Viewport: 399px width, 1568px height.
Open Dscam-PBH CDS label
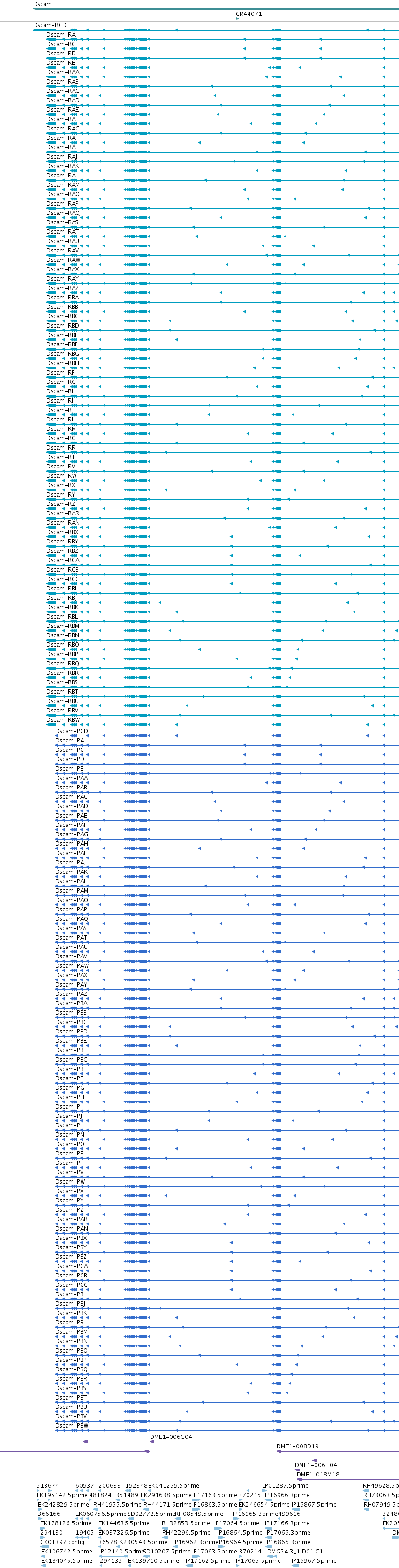coord(72,1070)
